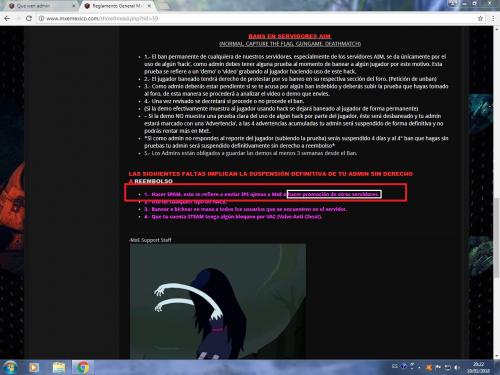Open the Action Center flag tray icon
500x375 pixels.
pos(438,367)
